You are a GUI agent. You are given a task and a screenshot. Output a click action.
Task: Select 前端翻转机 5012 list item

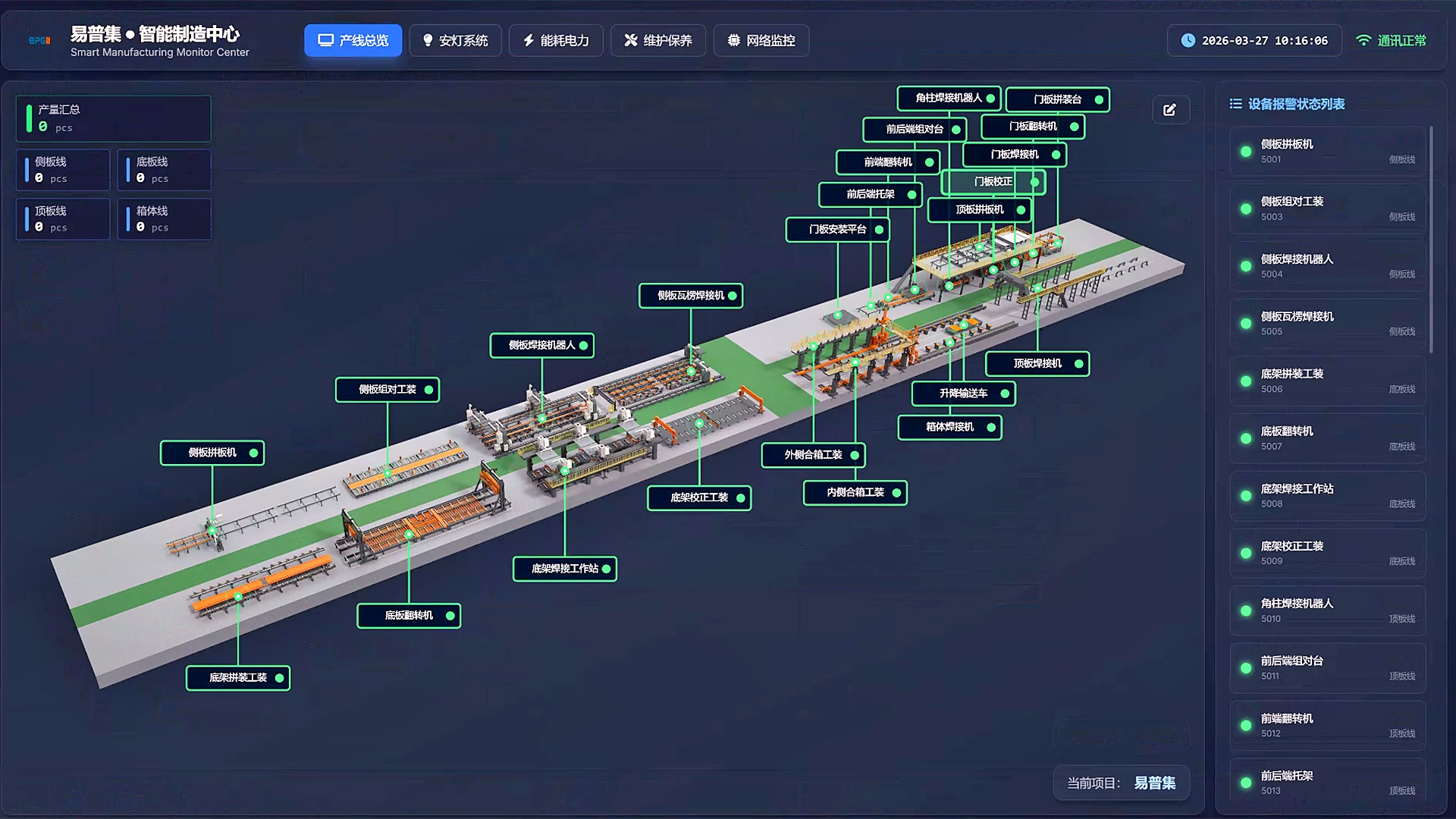1327,726
